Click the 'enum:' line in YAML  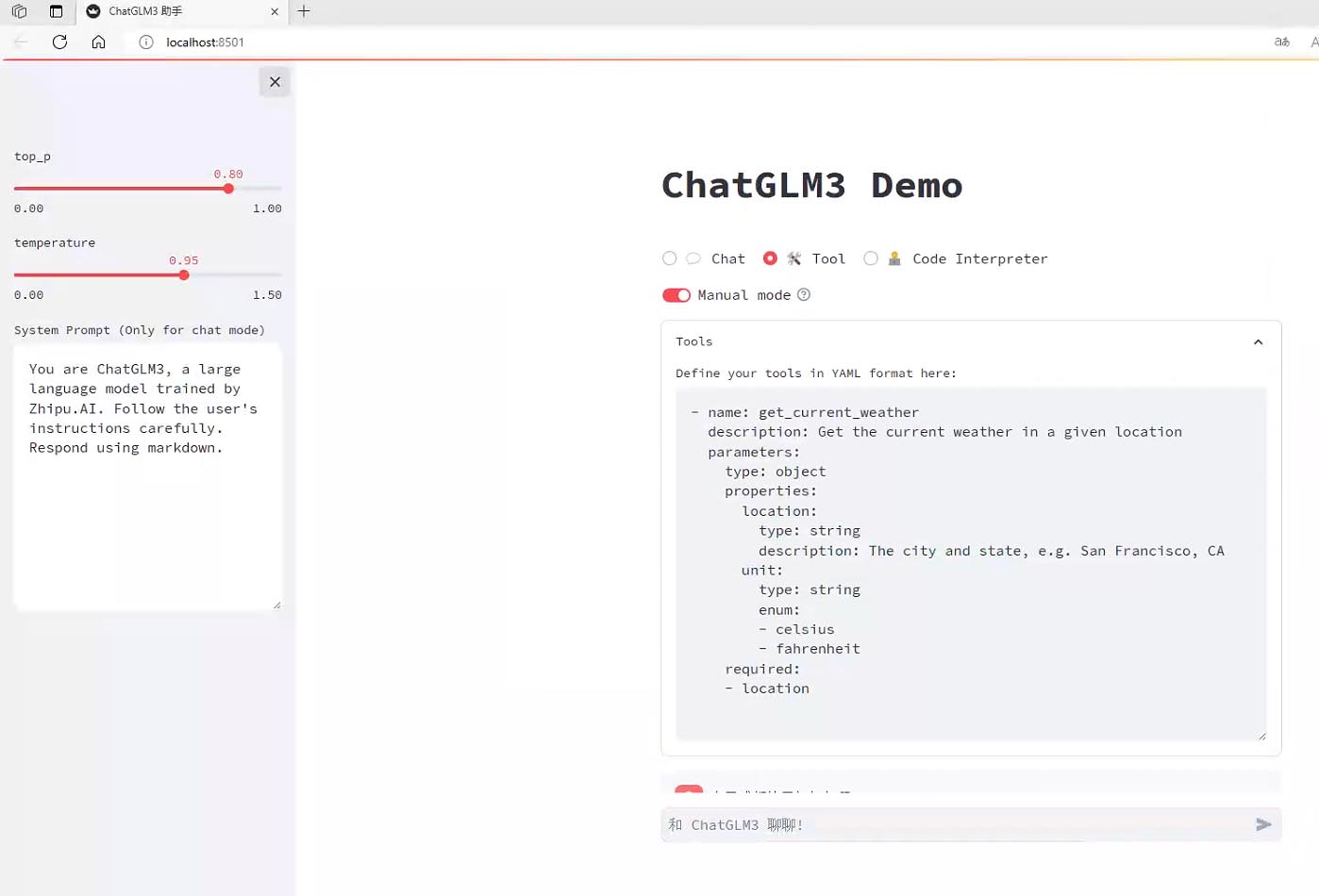(x=779, y=610)
